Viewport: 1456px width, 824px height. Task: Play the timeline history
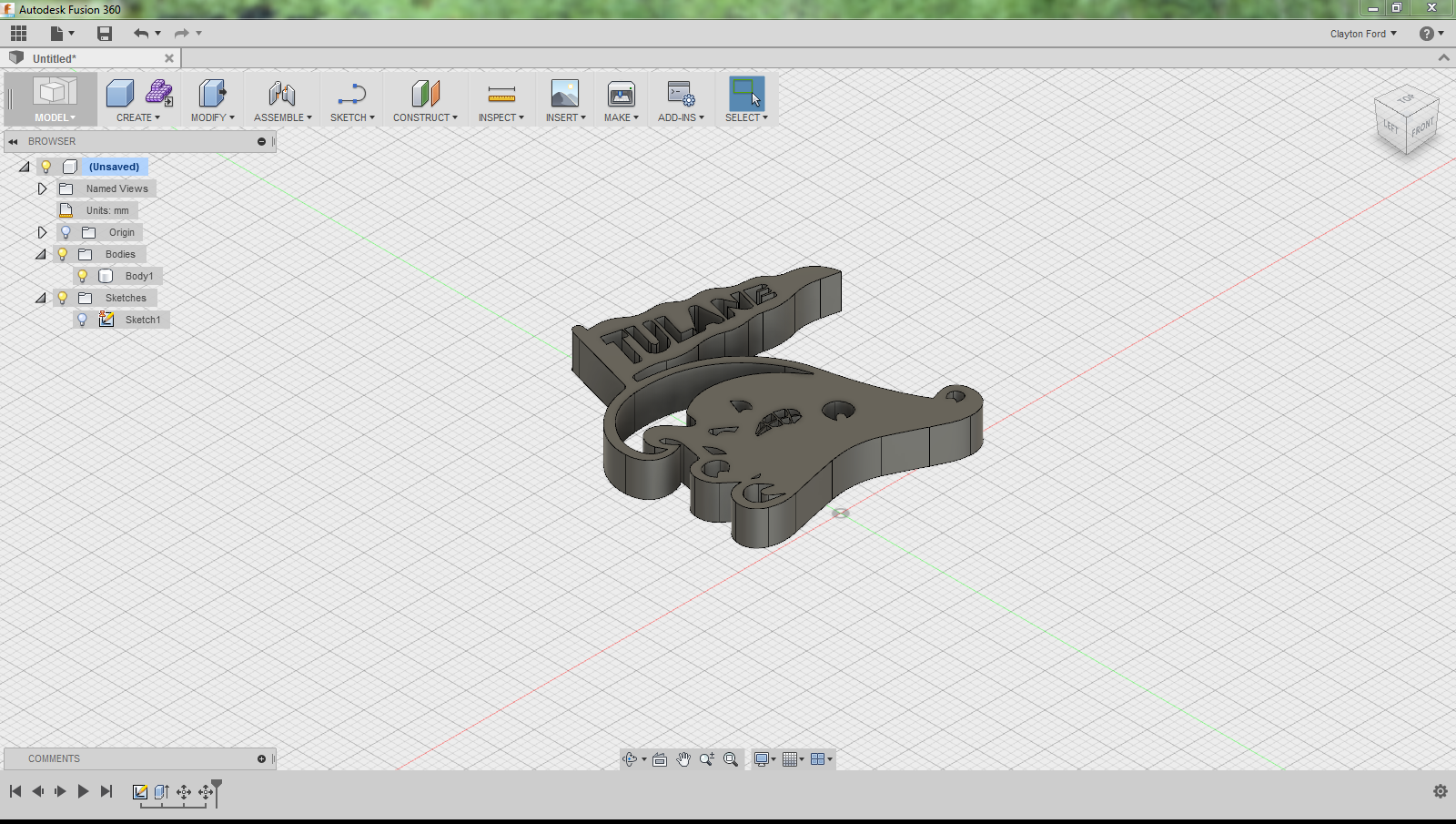pos(83,791)
